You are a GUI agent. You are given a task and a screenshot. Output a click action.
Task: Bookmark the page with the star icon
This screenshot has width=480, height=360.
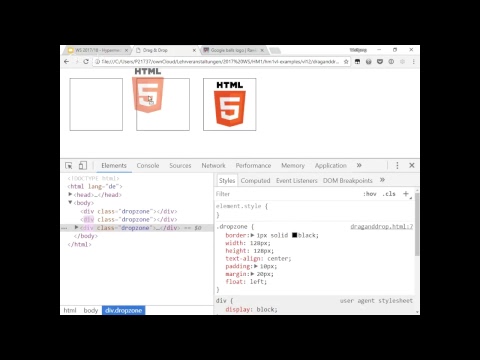coord(346,62)
